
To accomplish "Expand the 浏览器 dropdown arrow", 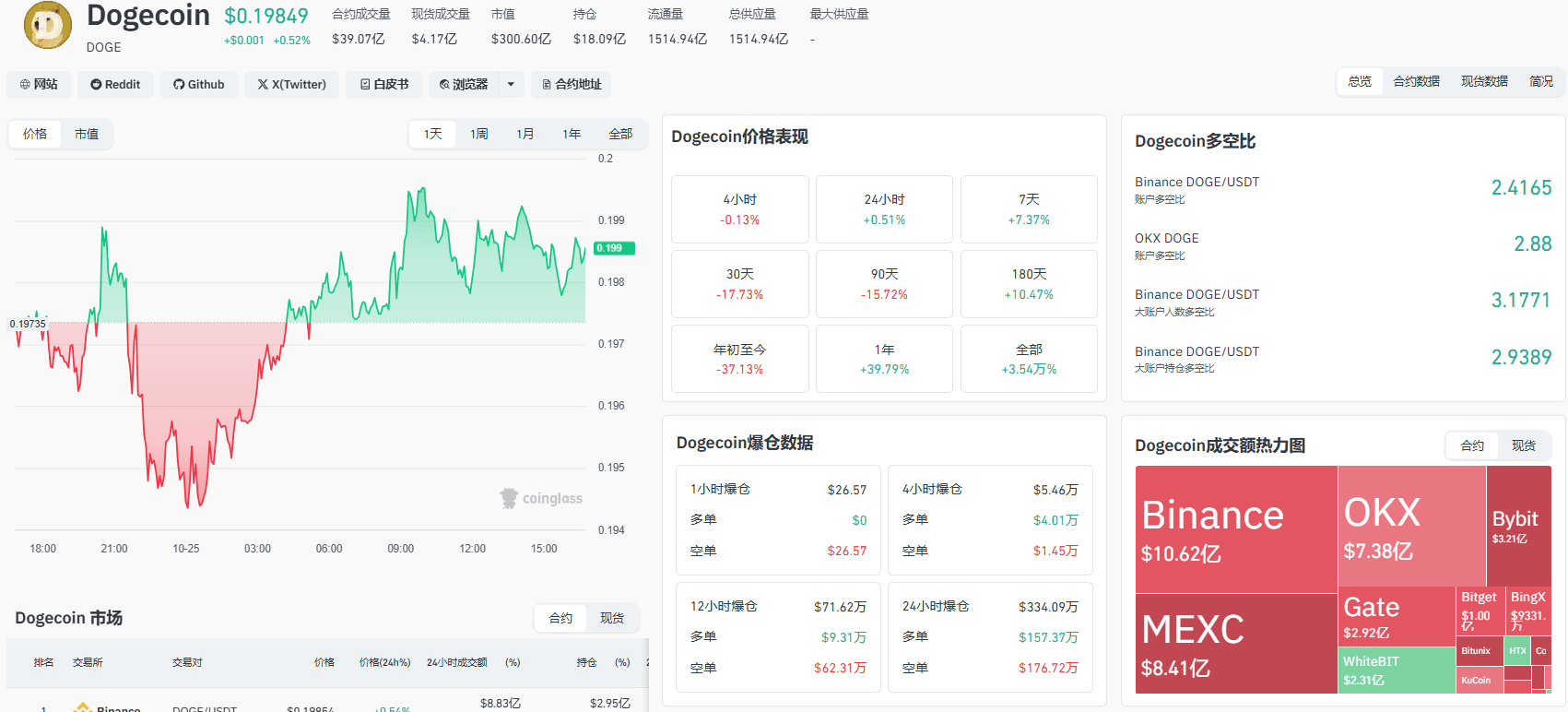I will 512,84.
